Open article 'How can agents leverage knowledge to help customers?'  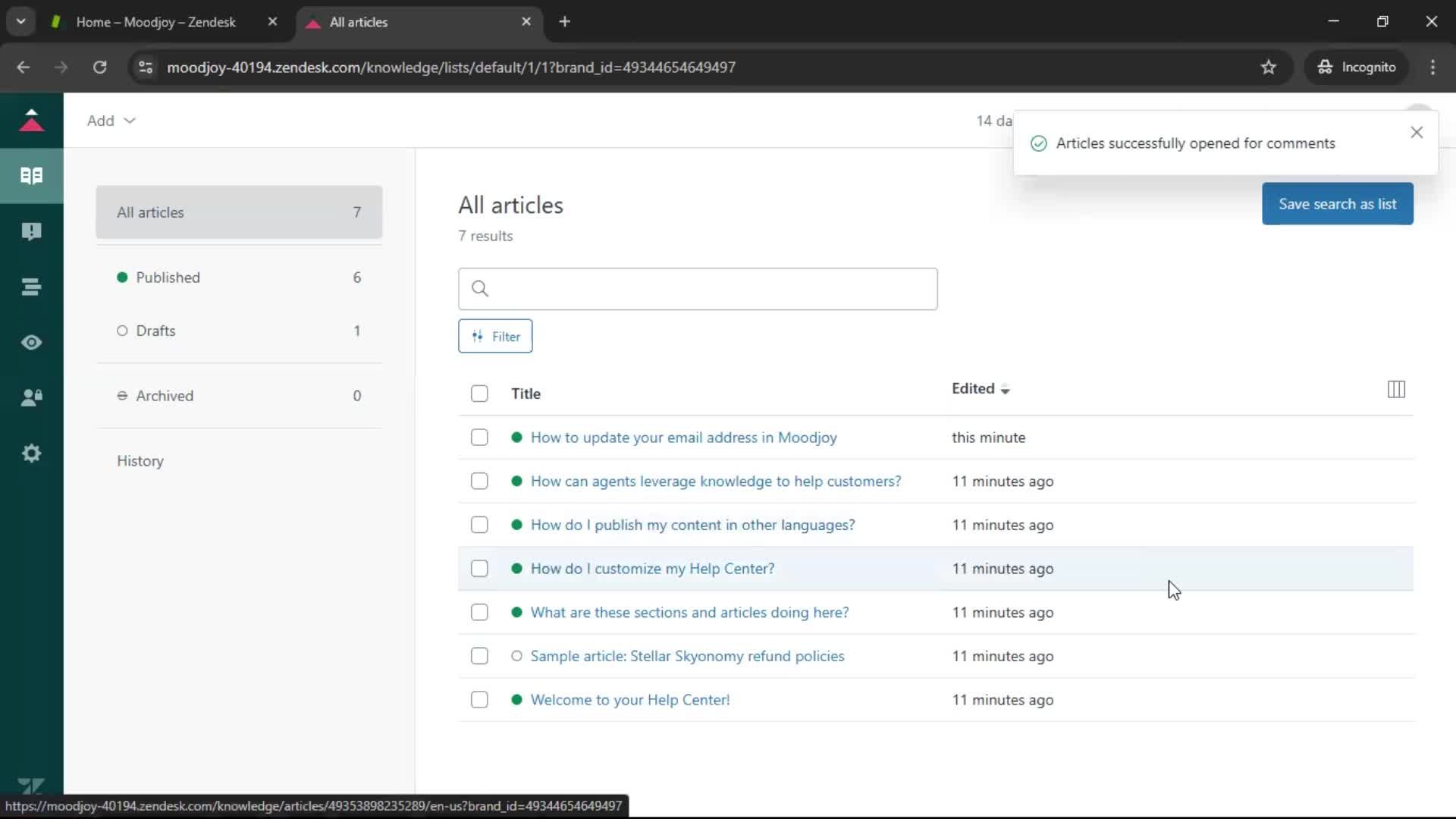pyautogui.click(x=716, y=482)
